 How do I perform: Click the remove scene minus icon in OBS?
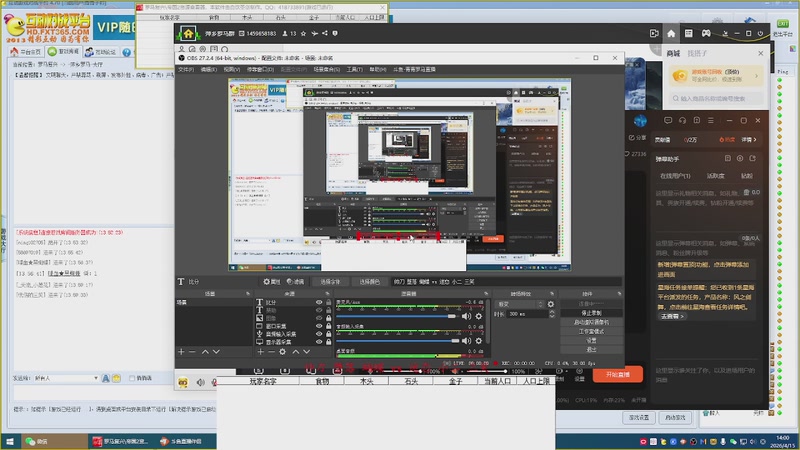click(192, 352)
